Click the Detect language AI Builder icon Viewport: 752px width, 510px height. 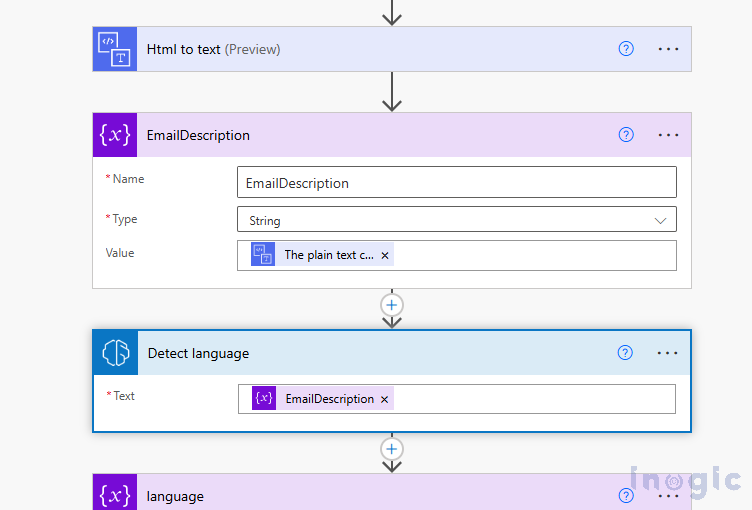(116, 353)
